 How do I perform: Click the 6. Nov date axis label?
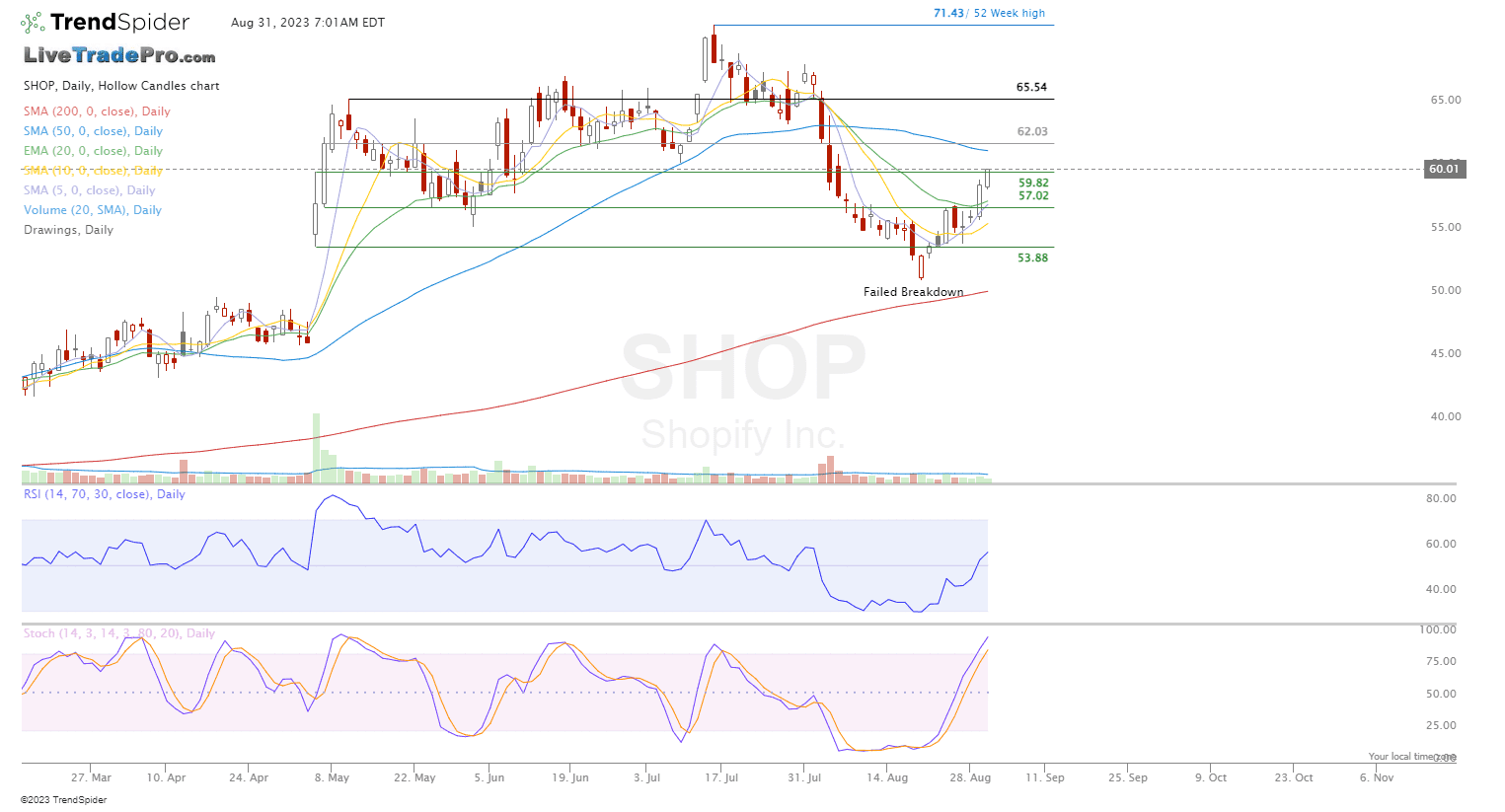(x=1376, y=777)
